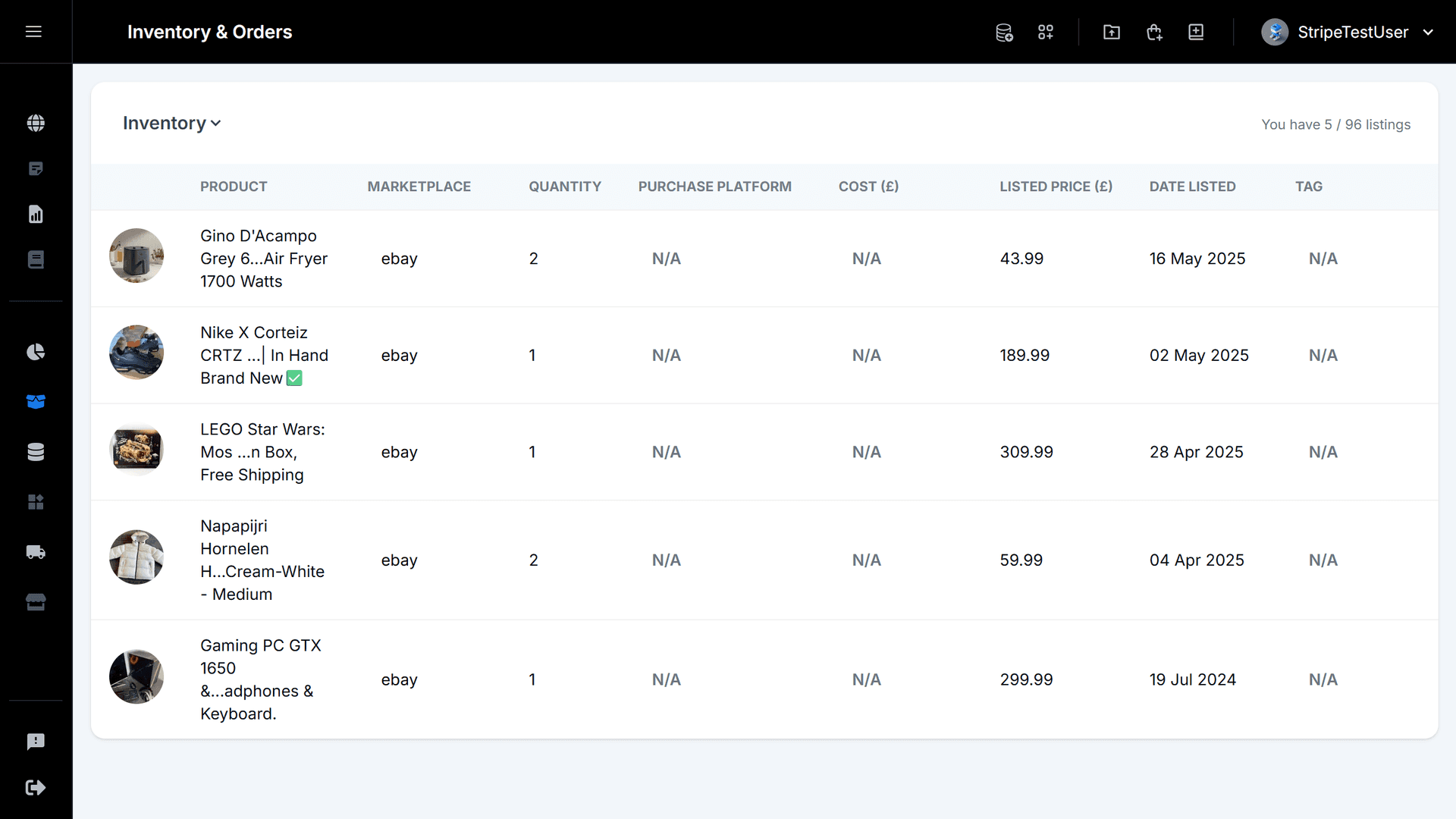Click the add-to-database toolbar icon

(x=1004, y=32)
